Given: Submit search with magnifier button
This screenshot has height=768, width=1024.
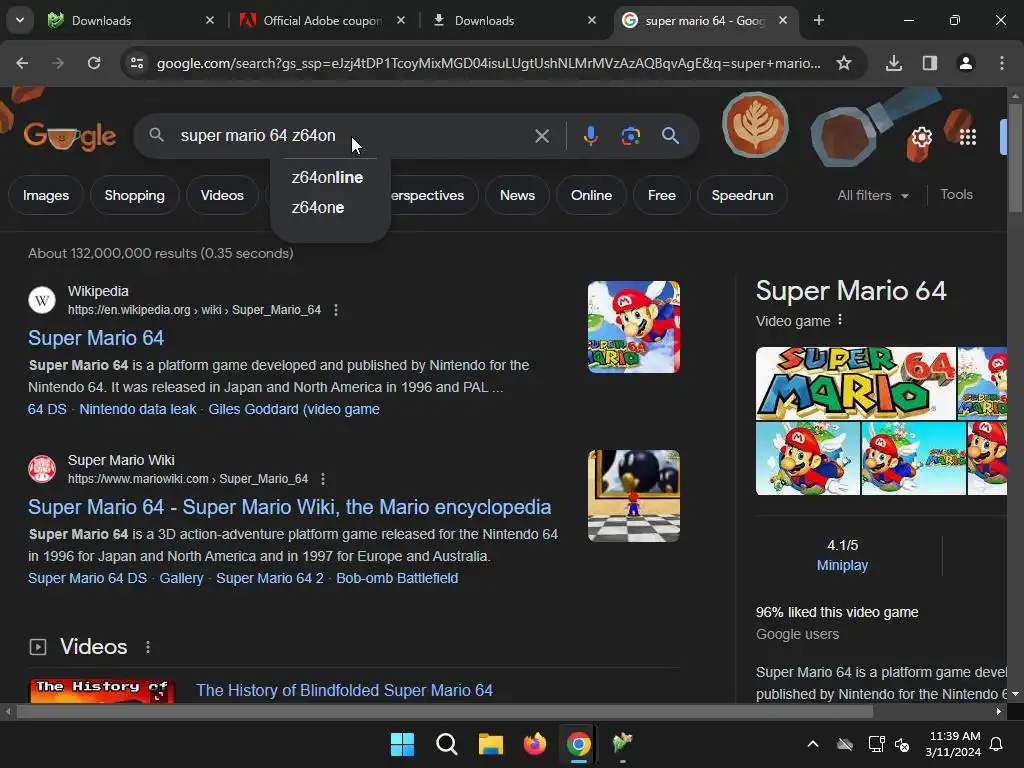Looking at the screenshot, I should 670,136.
